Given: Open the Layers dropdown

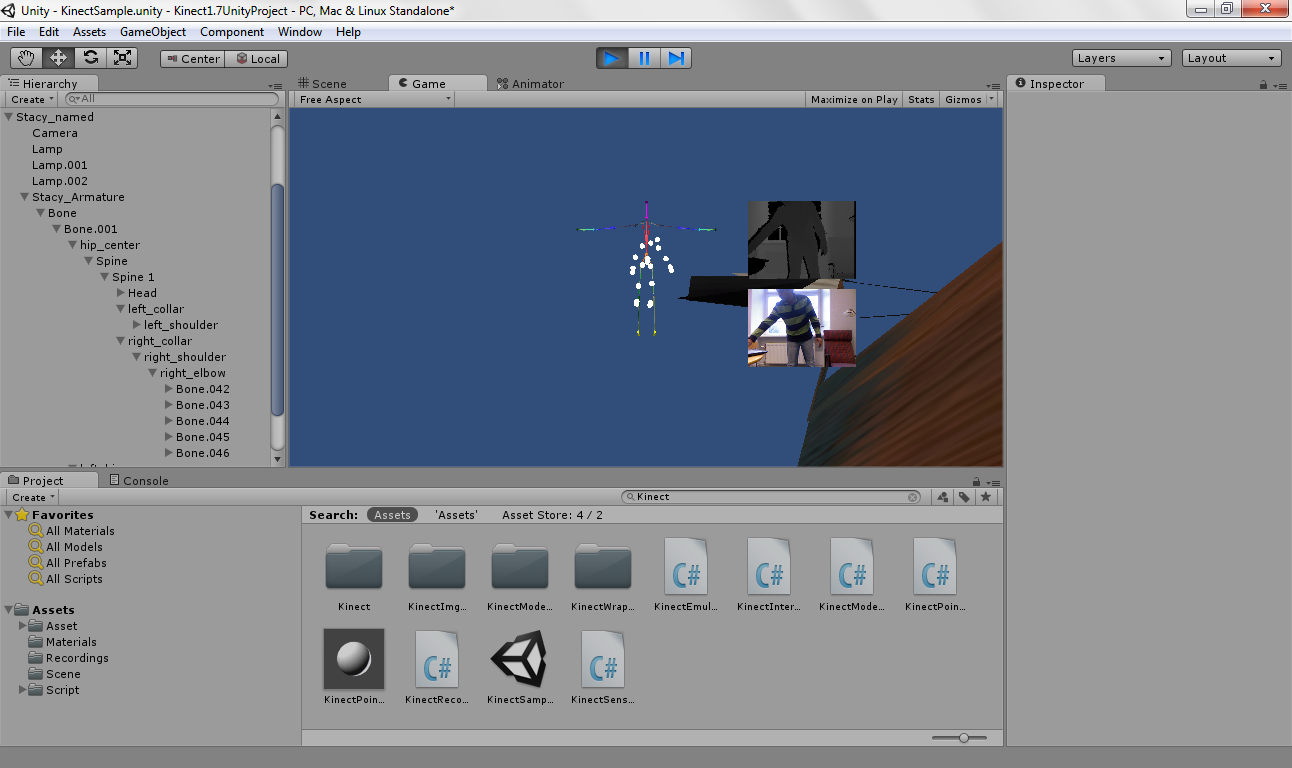Looking at the screenshot, I should coord(1120,57).
